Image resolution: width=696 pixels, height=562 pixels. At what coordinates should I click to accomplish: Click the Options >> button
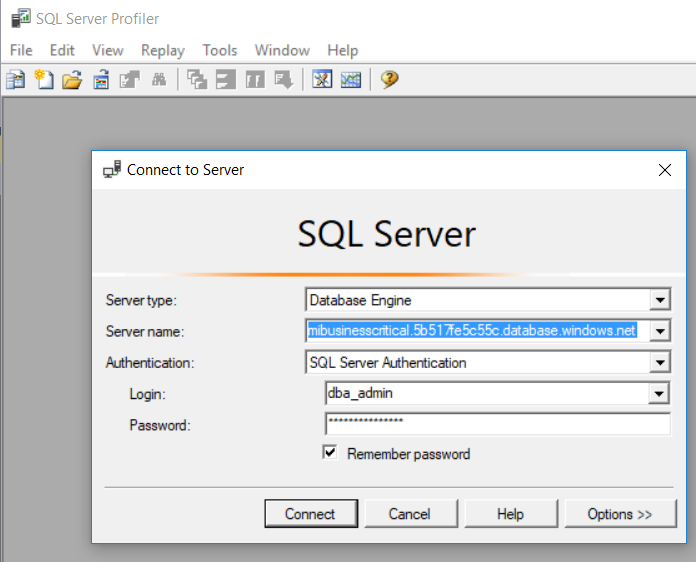tap(619, 514)
